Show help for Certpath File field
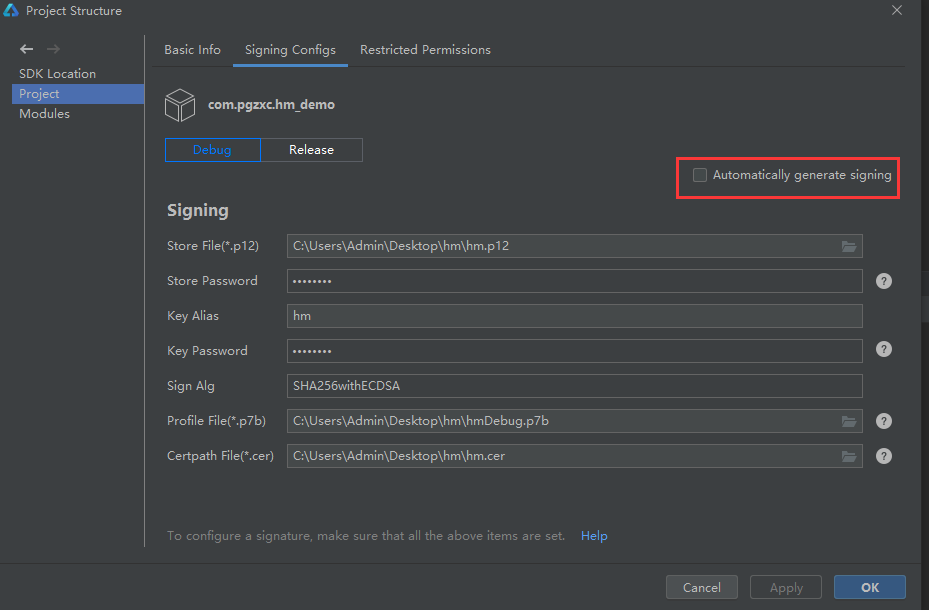 click(883, 456)
